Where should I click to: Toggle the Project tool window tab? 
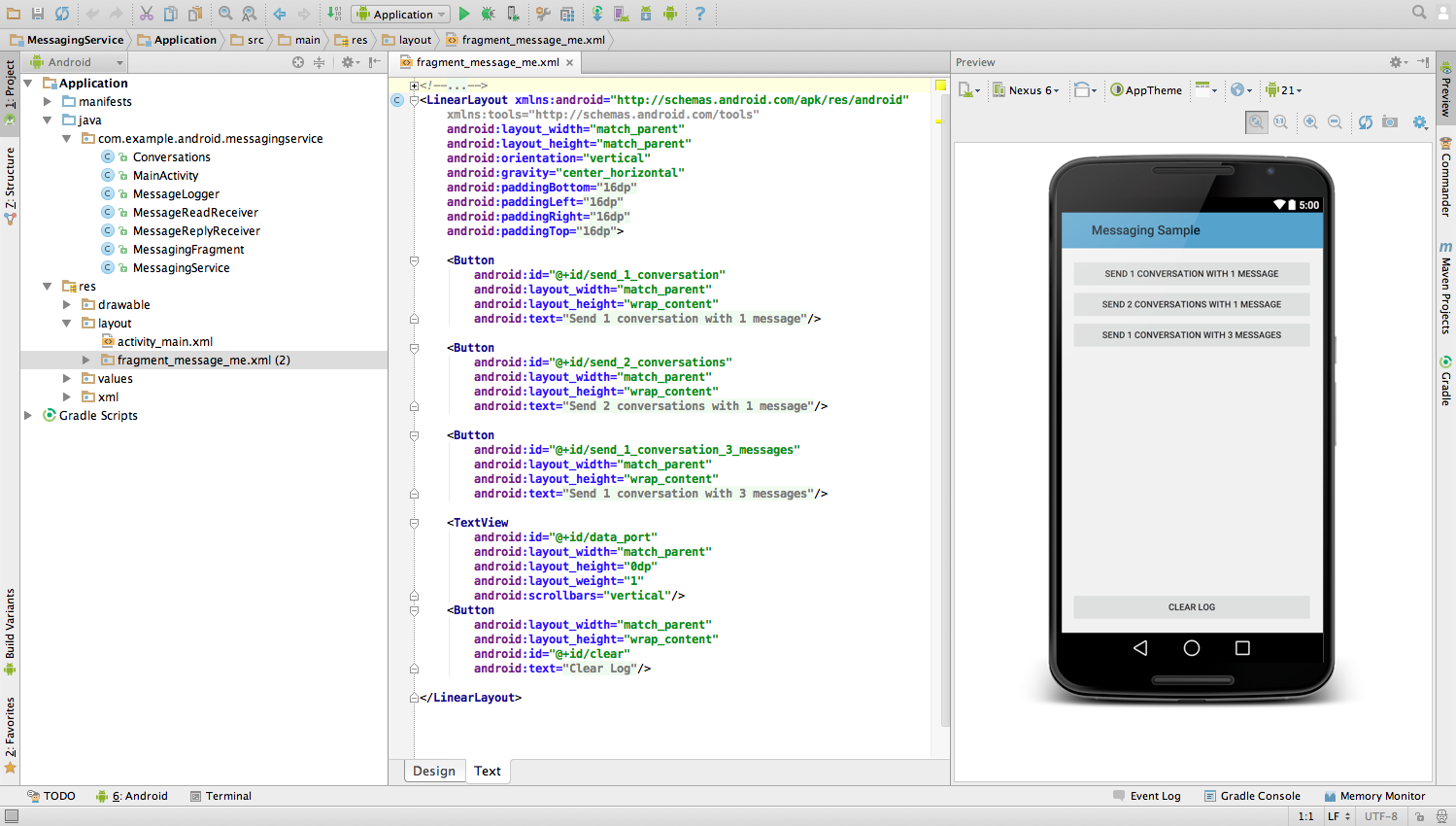click(x=10, y=91)
